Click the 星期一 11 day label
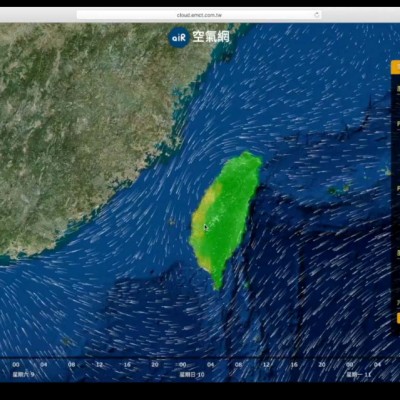This screenshot has width=400, height=400. pyautogui.click(x=359, y=375)
